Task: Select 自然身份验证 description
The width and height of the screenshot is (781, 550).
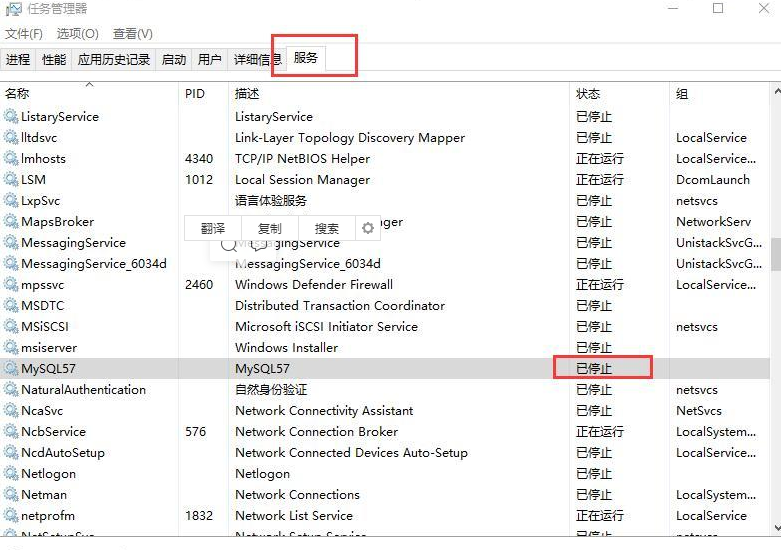Action: click(271, 390)
